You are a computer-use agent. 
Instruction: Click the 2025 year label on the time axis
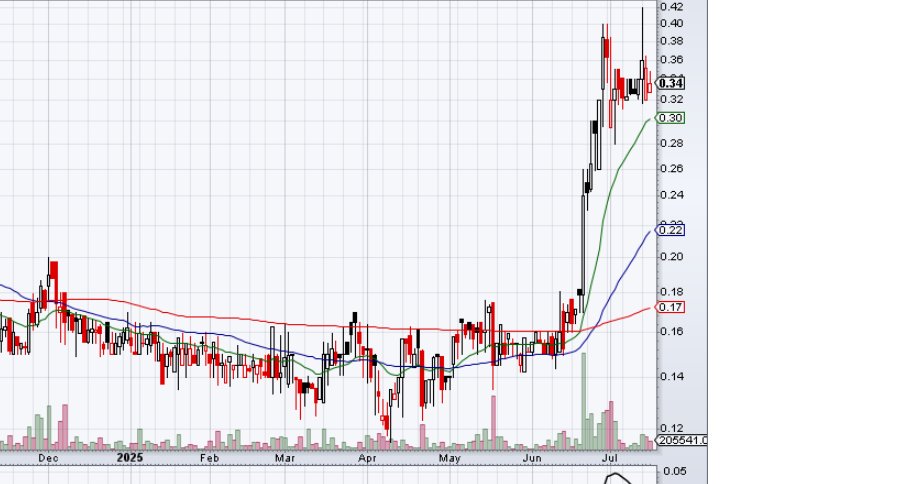(x=129, y=458)
